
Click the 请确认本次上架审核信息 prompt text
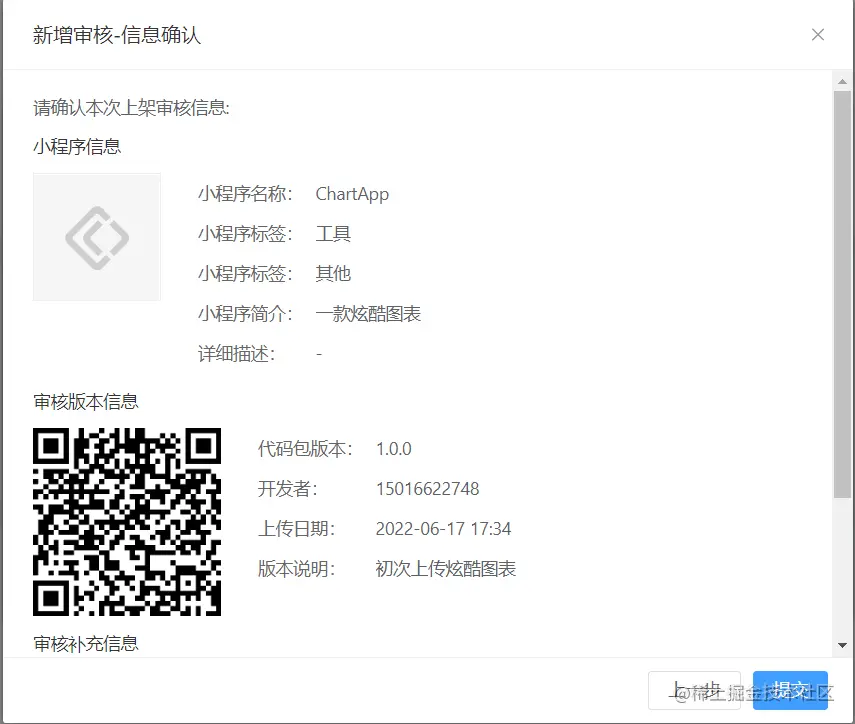(x=131, y=108)
